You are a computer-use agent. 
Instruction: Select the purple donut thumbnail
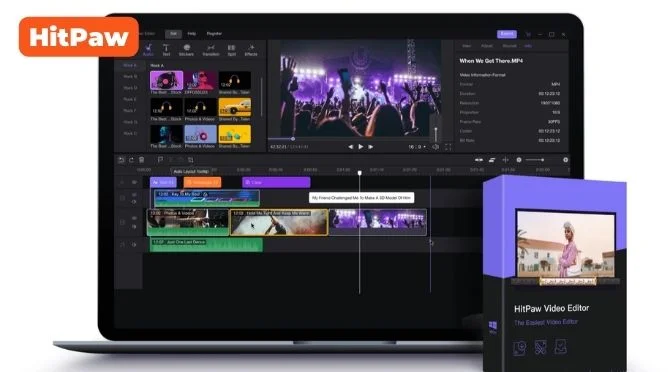coord(200,135)
